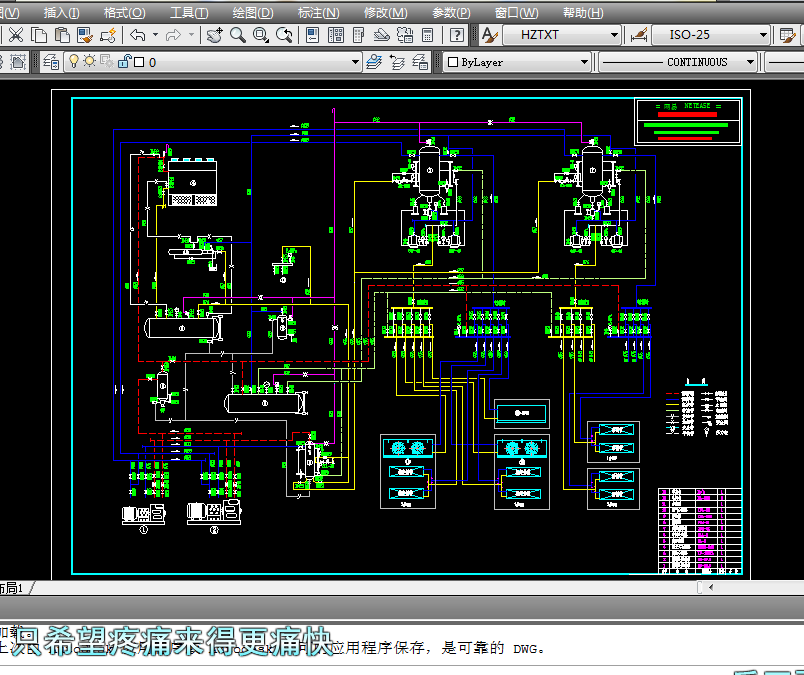Viewport: 804px width, 675px height.
Task: Open the Properties palette icon
Action: click(312, 35)
